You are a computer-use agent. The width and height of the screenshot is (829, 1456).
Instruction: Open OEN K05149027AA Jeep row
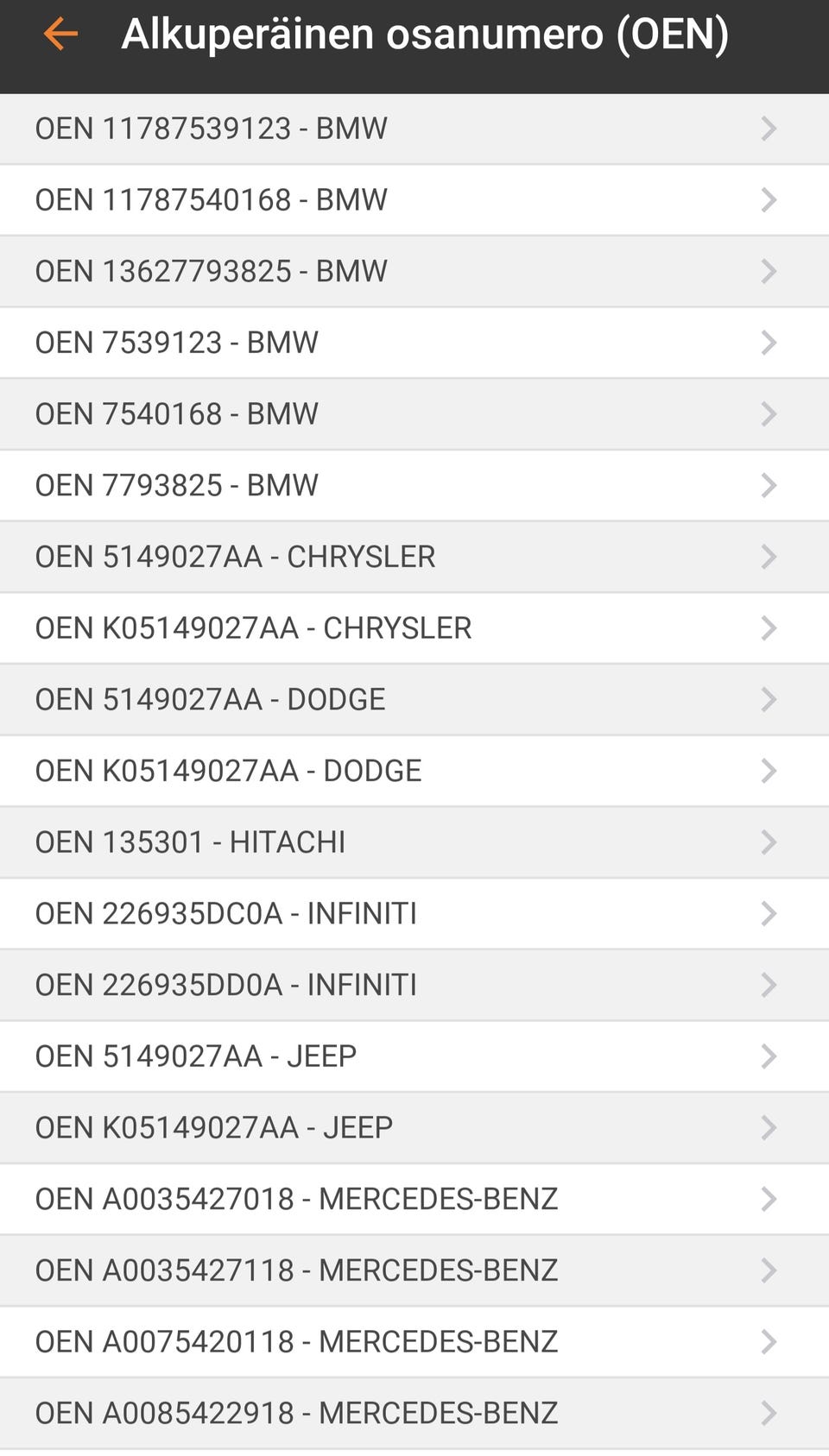(213, 1127)
